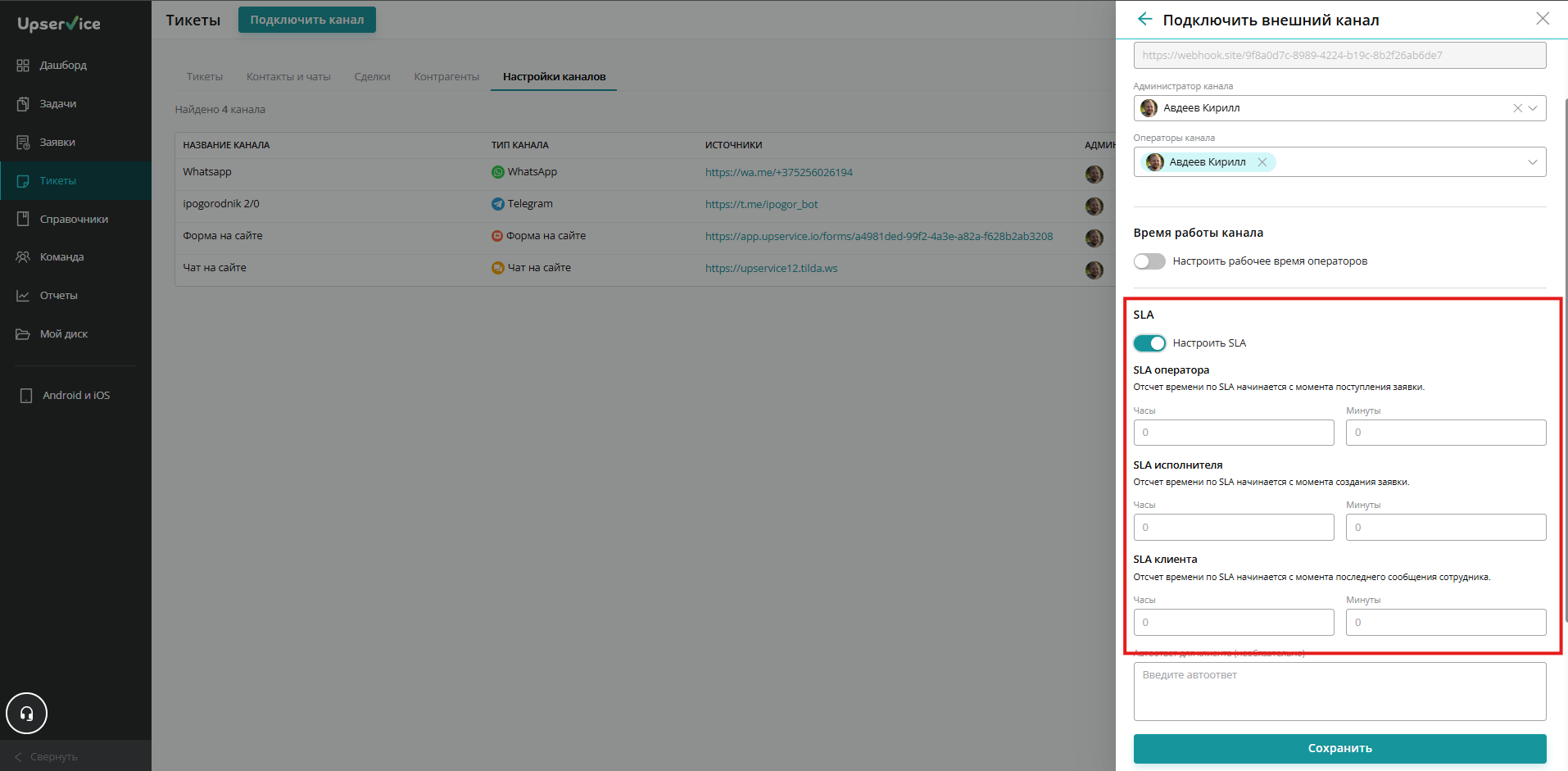Focus the SLA оператора Часы field
1568x771 pixels.
click(x=1234, y=433)
